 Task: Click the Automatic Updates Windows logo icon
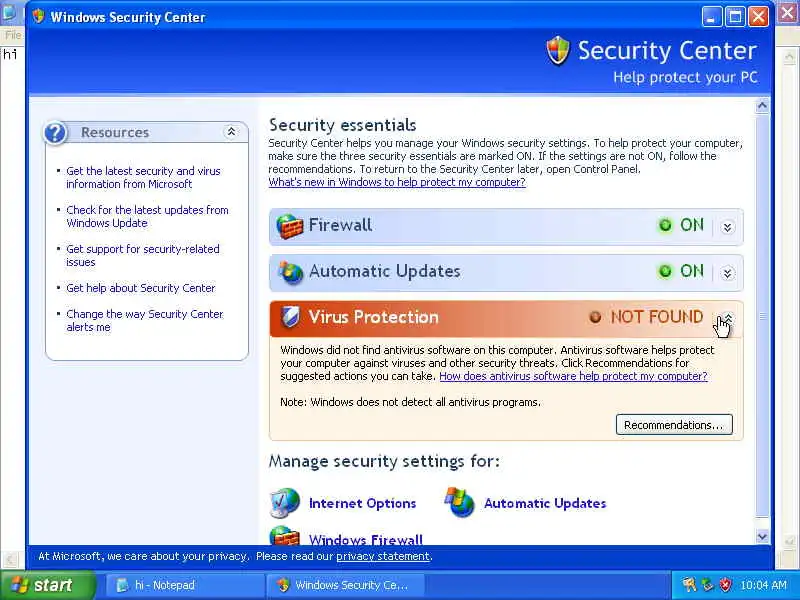click(459, 503)
